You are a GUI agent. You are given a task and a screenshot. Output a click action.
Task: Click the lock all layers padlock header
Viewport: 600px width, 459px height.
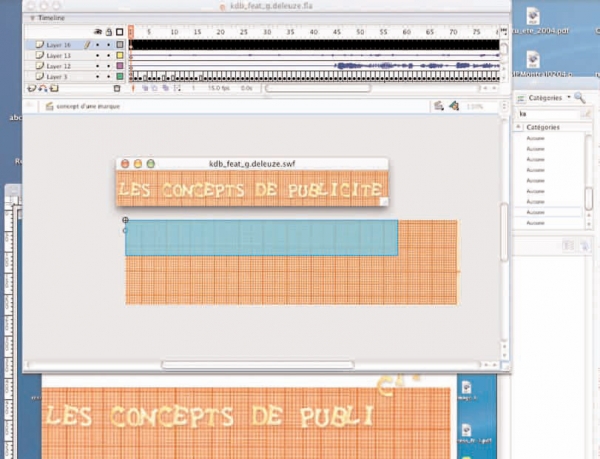tap(109, 32)
